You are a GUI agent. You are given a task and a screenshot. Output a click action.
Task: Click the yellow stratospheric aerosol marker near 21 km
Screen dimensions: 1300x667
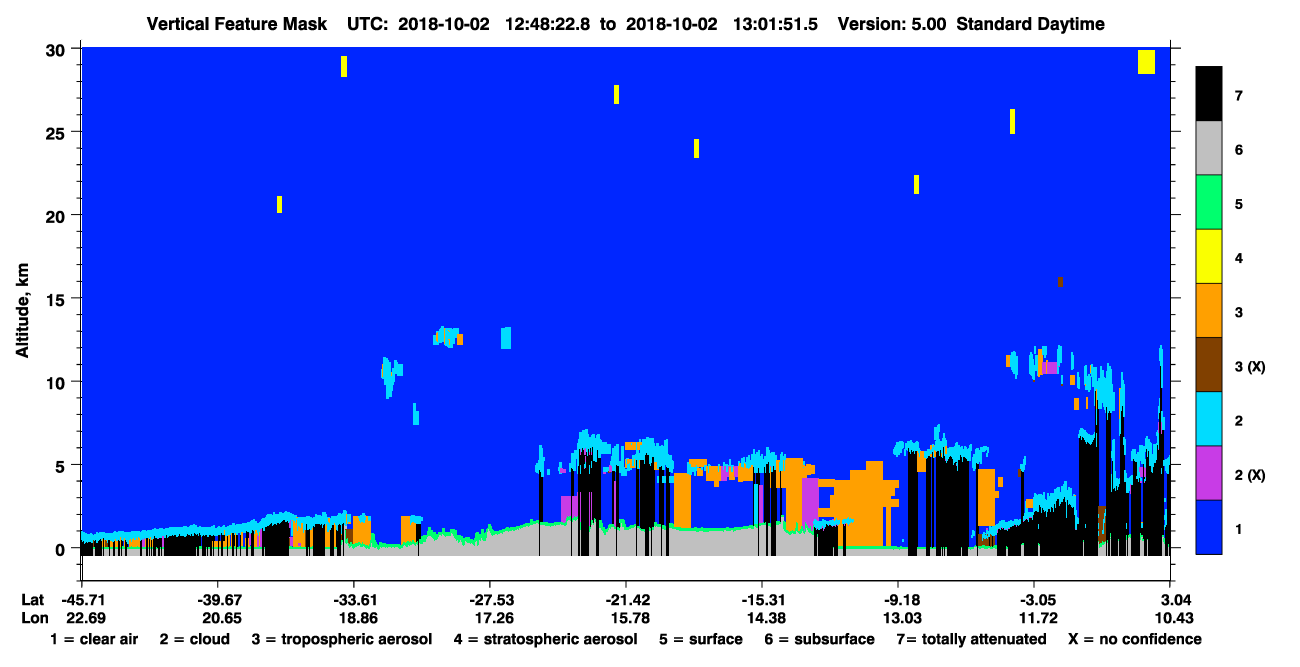point(280,204)
